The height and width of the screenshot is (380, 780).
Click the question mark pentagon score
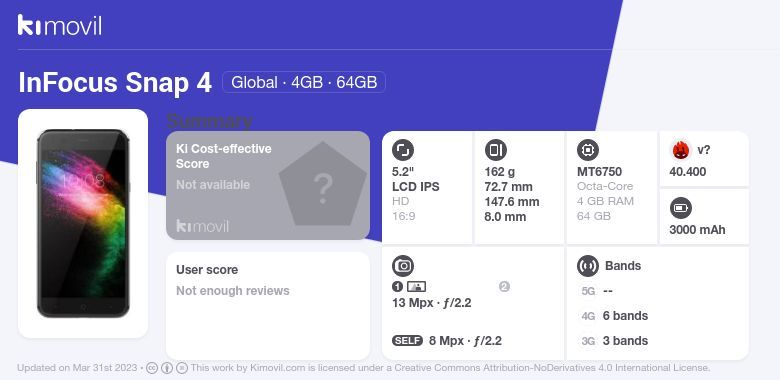point(323,184)
